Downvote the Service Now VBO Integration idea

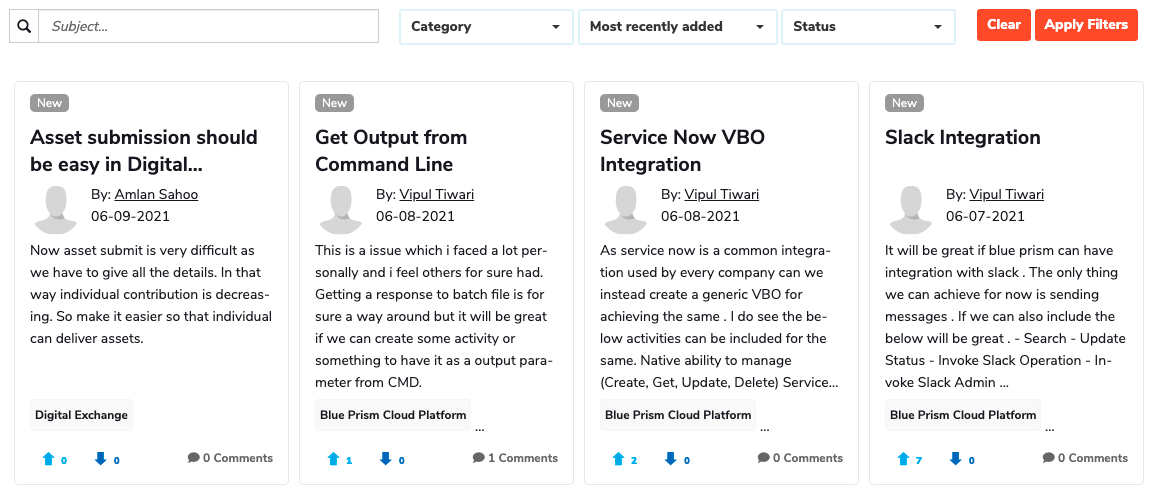pos(670,459)
